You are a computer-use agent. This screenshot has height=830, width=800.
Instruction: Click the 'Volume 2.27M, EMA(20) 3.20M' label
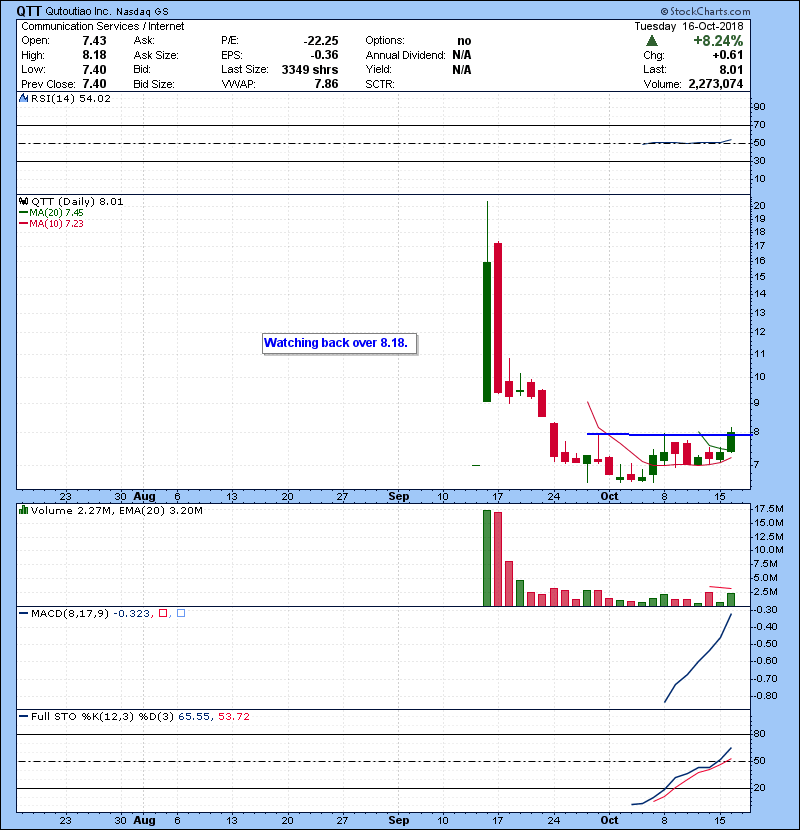(x=117, y=511)
